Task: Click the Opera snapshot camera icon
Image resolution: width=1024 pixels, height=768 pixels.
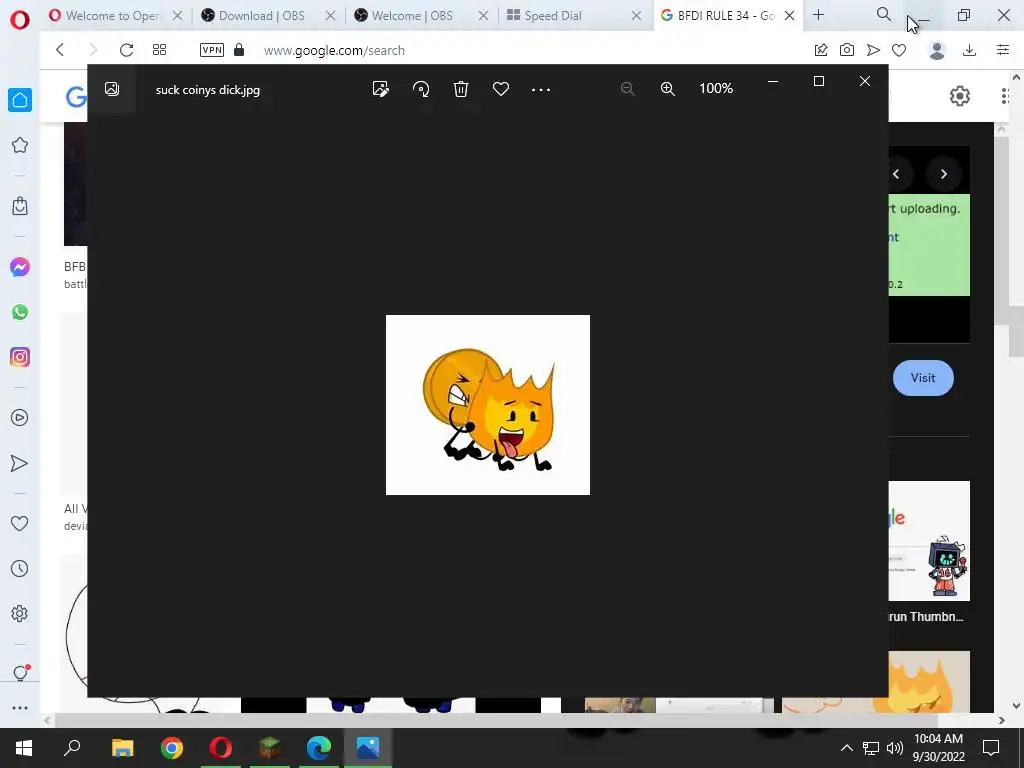Action: [847, 50]
